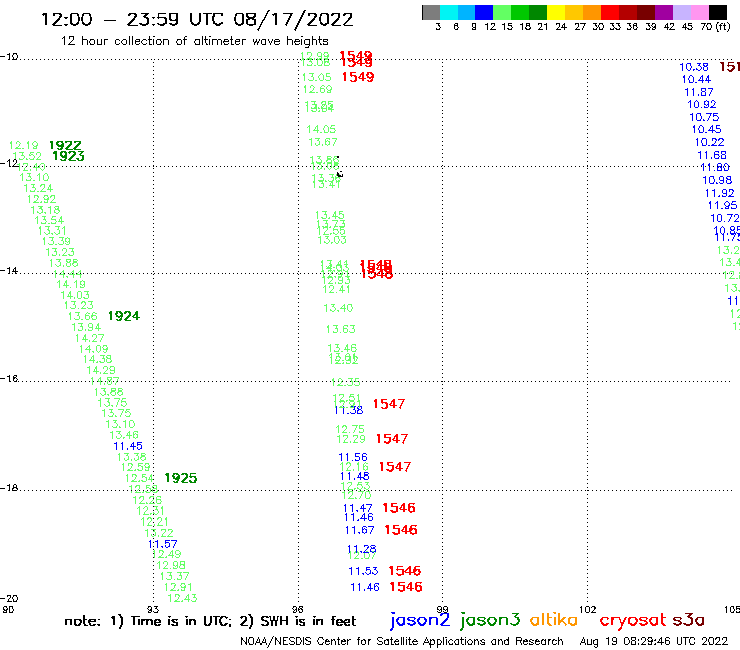Viewport: 740px width, 650px height.
Task: Click the wave height value '13.39'
Action: tap(56, 242)
